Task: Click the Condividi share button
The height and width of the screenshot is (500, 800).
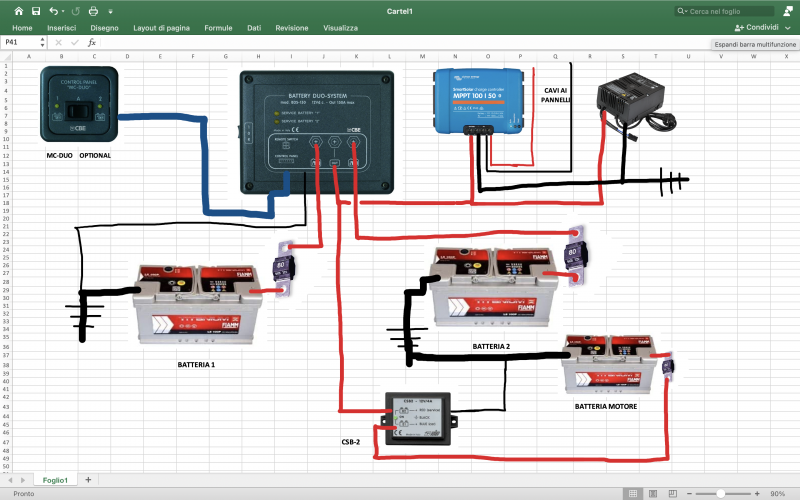Action: coord(756,28)
